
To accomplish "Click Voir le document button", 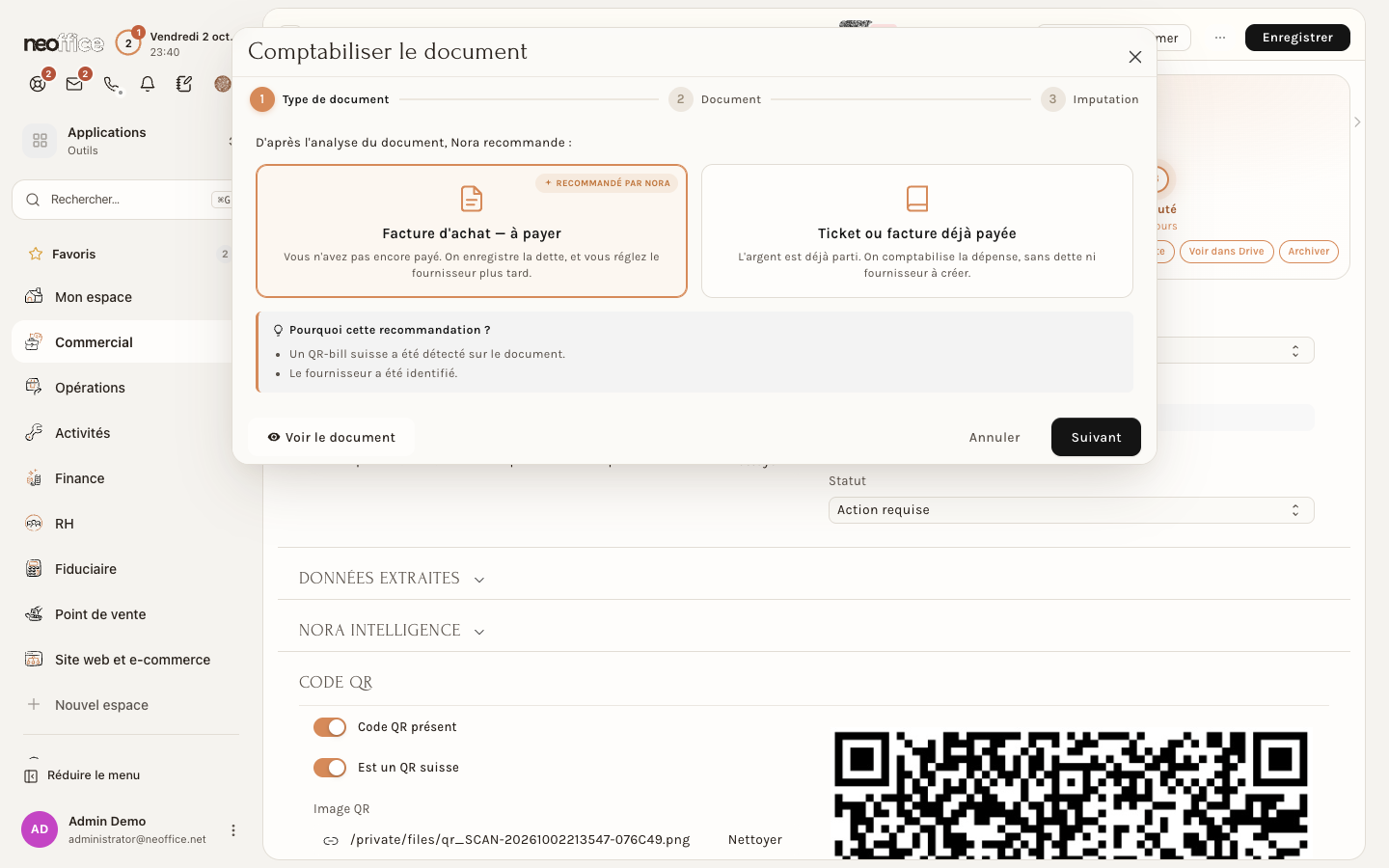I will coord(331,437).
